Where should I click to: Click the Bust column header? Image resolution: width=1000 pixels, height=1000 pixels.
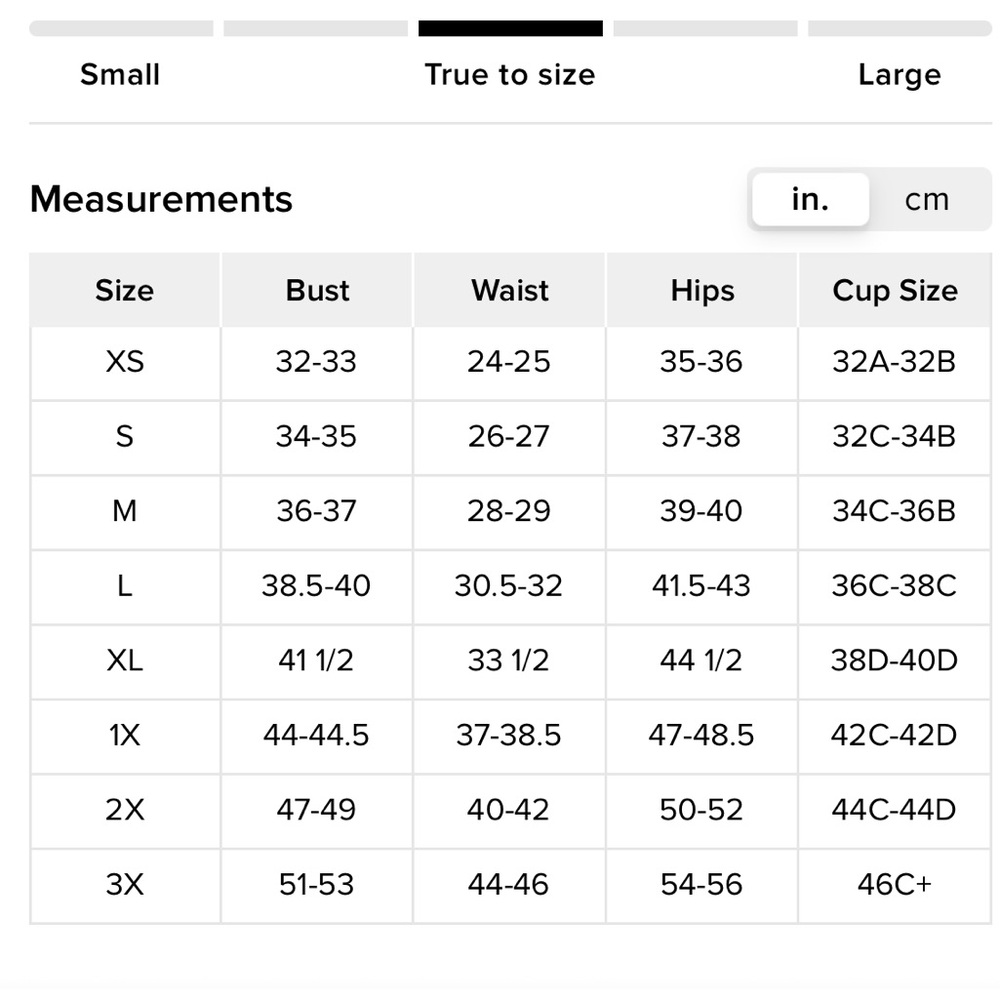(317, 290)
